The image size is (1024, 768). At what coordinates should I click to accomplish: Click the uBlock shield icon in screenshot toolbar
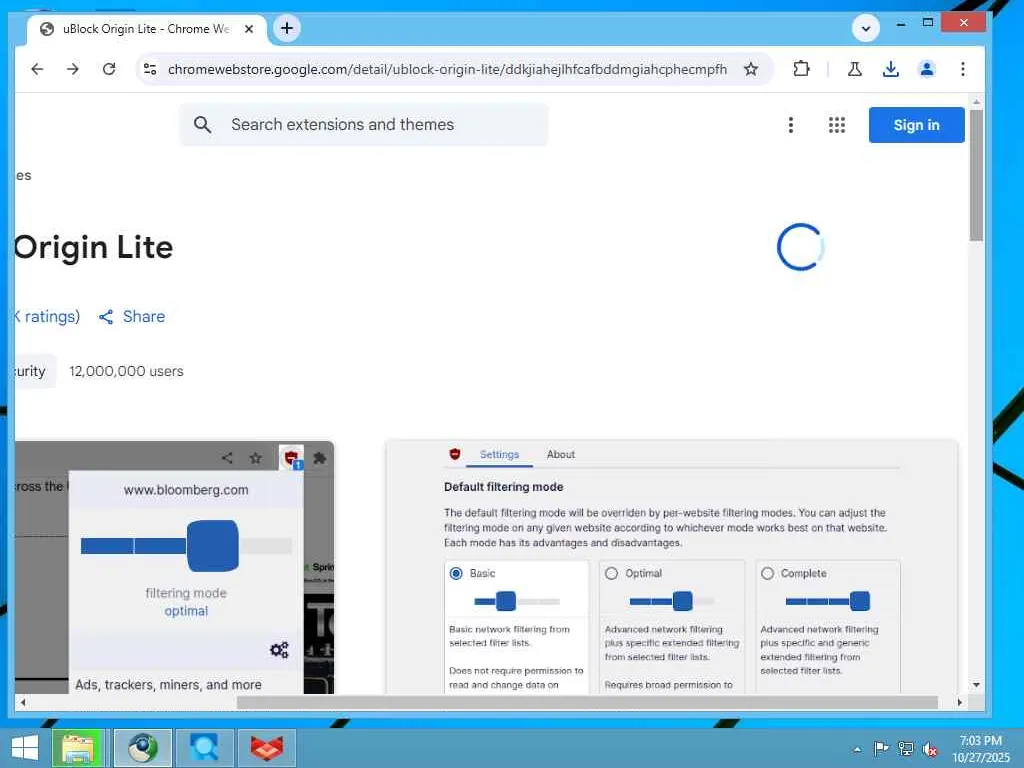click(x=291, y=458)
